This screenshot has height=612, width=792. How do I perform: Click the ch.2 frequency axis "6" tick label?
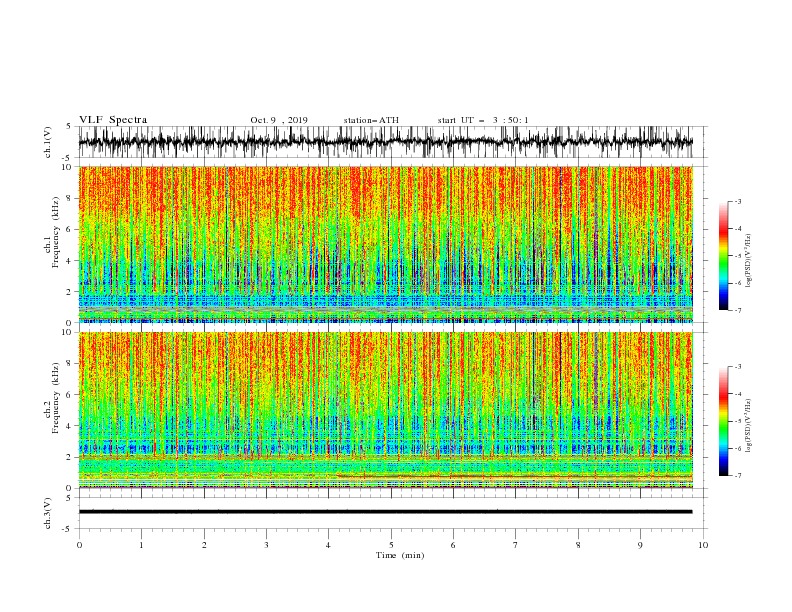point(69,395)
